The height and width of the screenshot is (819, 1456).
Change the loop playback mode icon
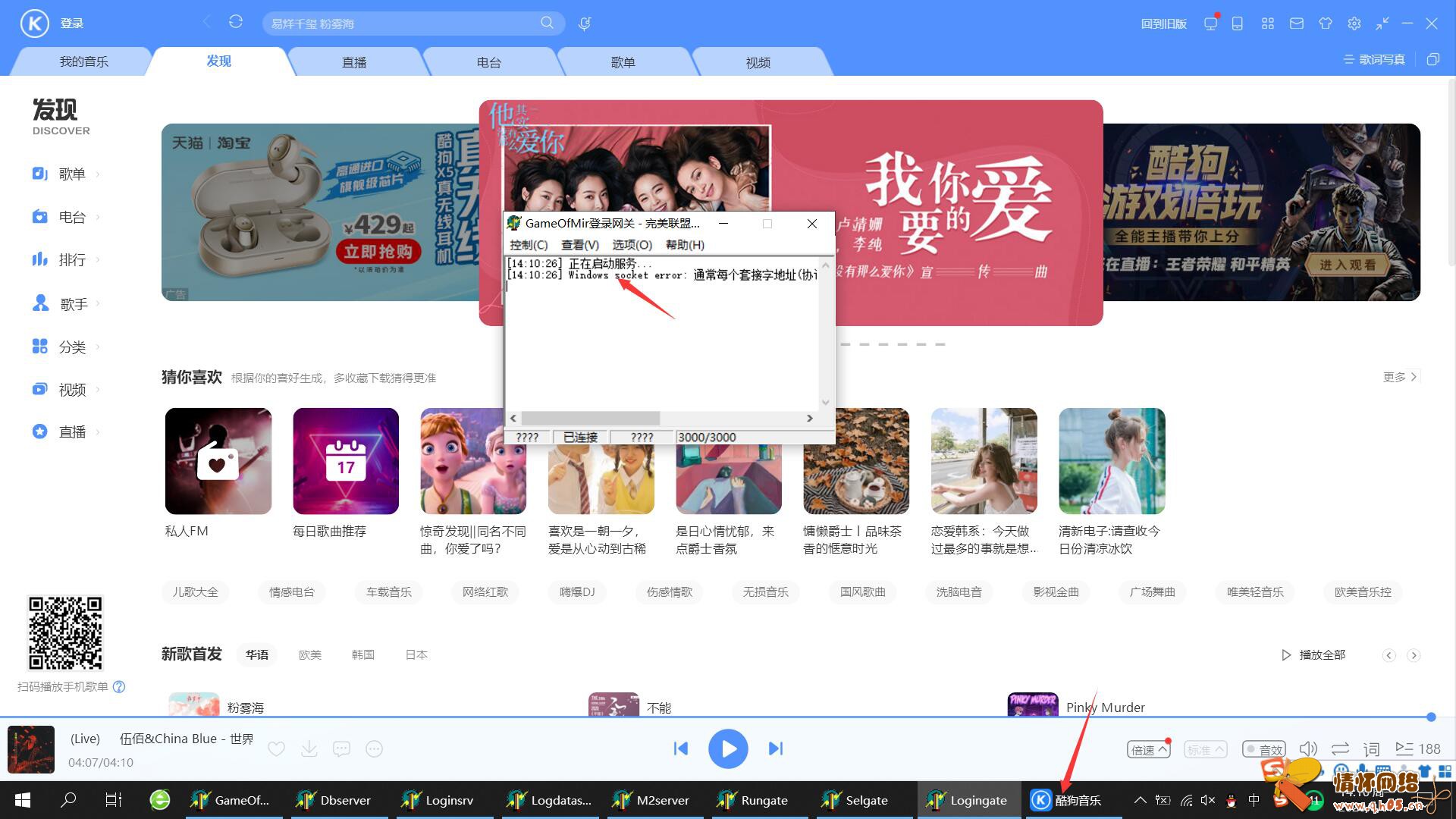tap(1340, 749)
